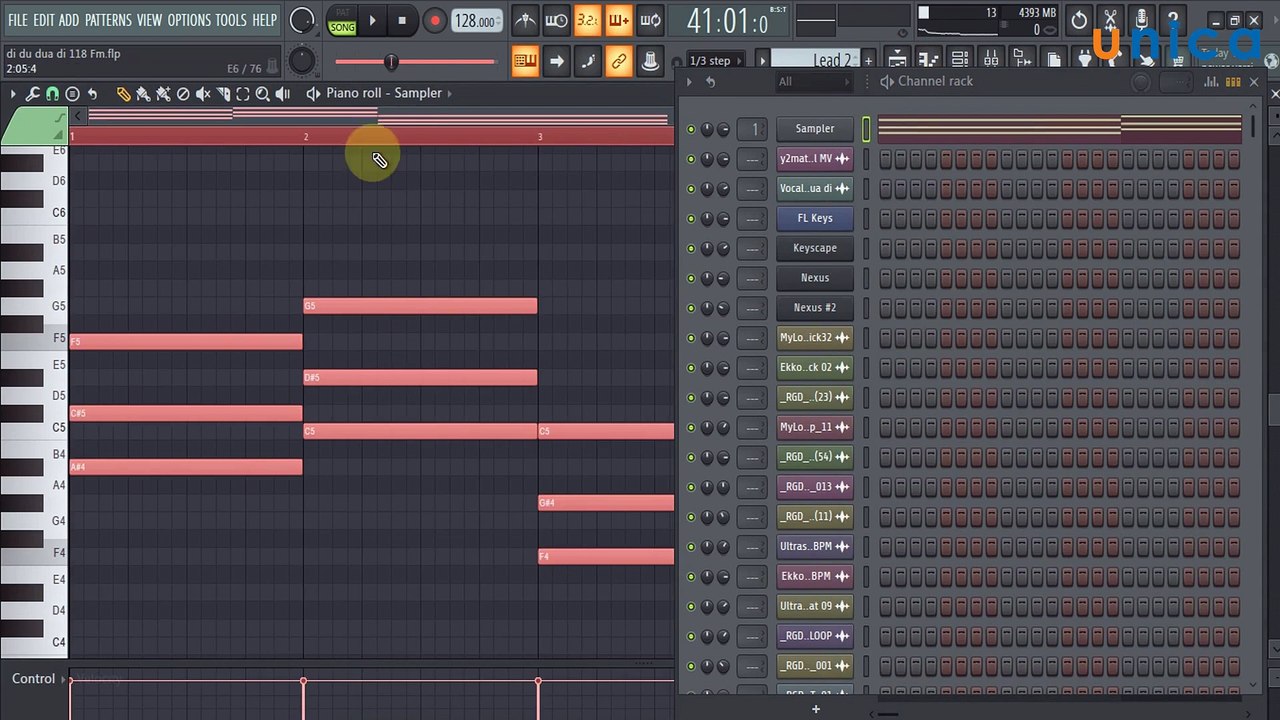Open the ADD menu

pyautogui.click(x=68, y=20)
